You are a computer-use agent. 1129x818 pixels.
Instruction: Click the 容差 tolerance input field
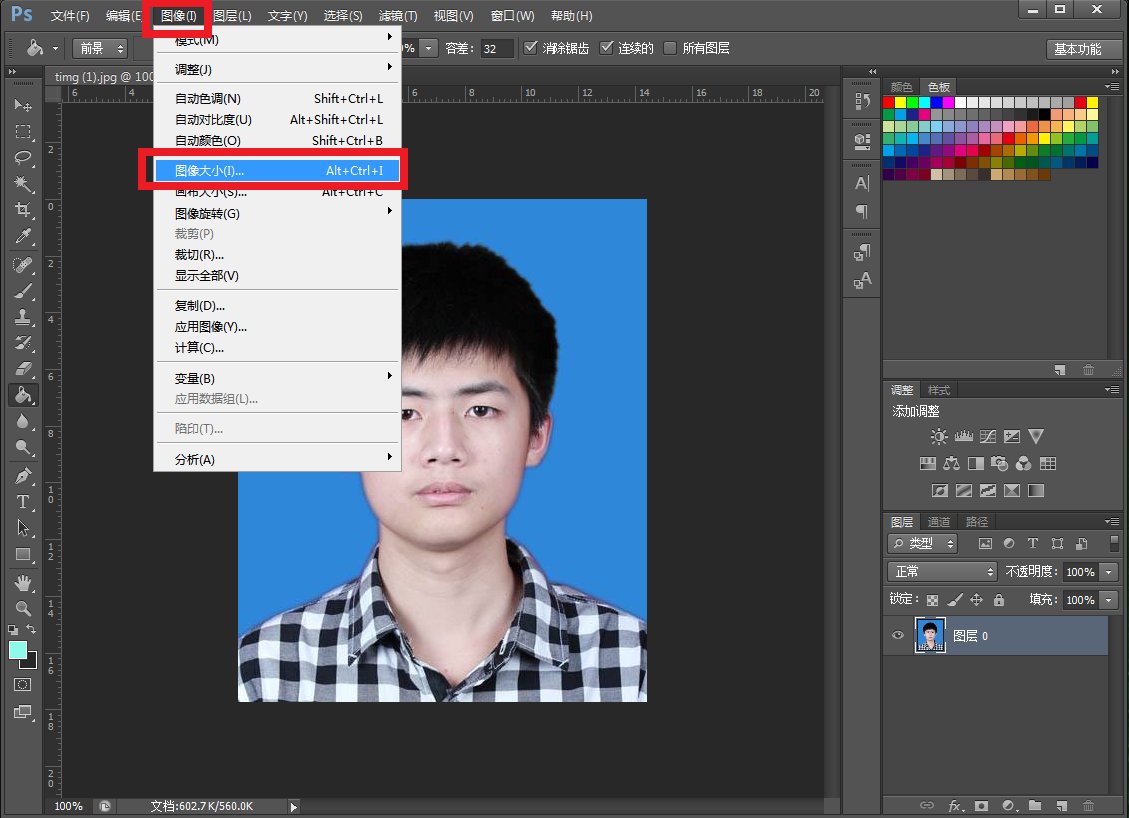[x=497, y=48]
